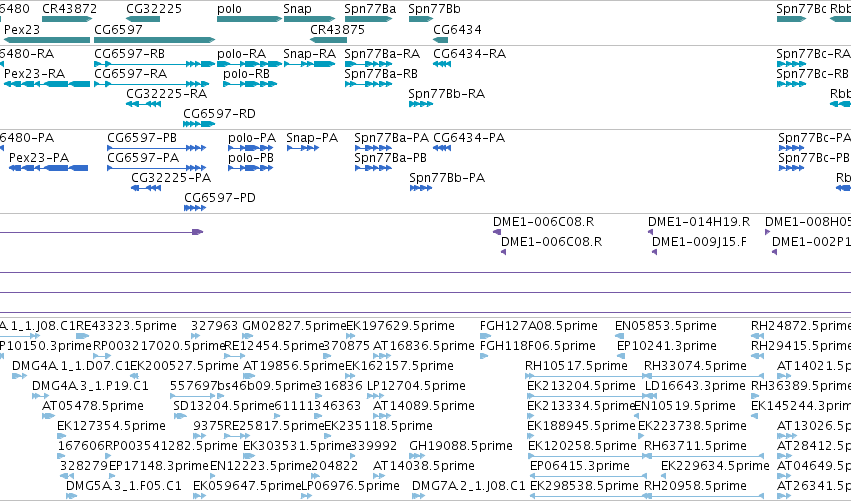Open EST RE43323.5prime
The height and width of the screenshot is (501, 851).
pyautogui.click(x=82, y=337)
